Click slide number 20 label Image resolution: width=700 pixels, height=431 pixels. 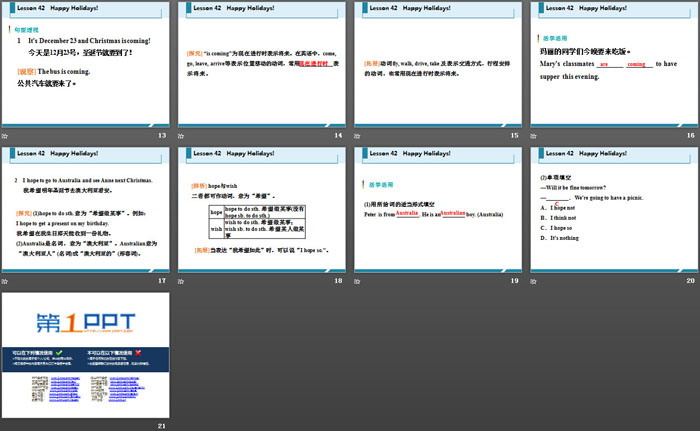point(691,280)
